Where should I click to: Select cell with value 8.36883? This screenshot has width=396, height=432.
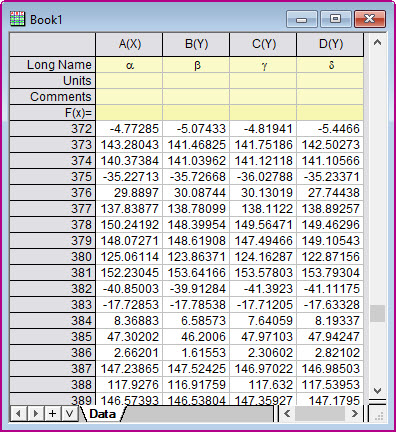(129, 321)
